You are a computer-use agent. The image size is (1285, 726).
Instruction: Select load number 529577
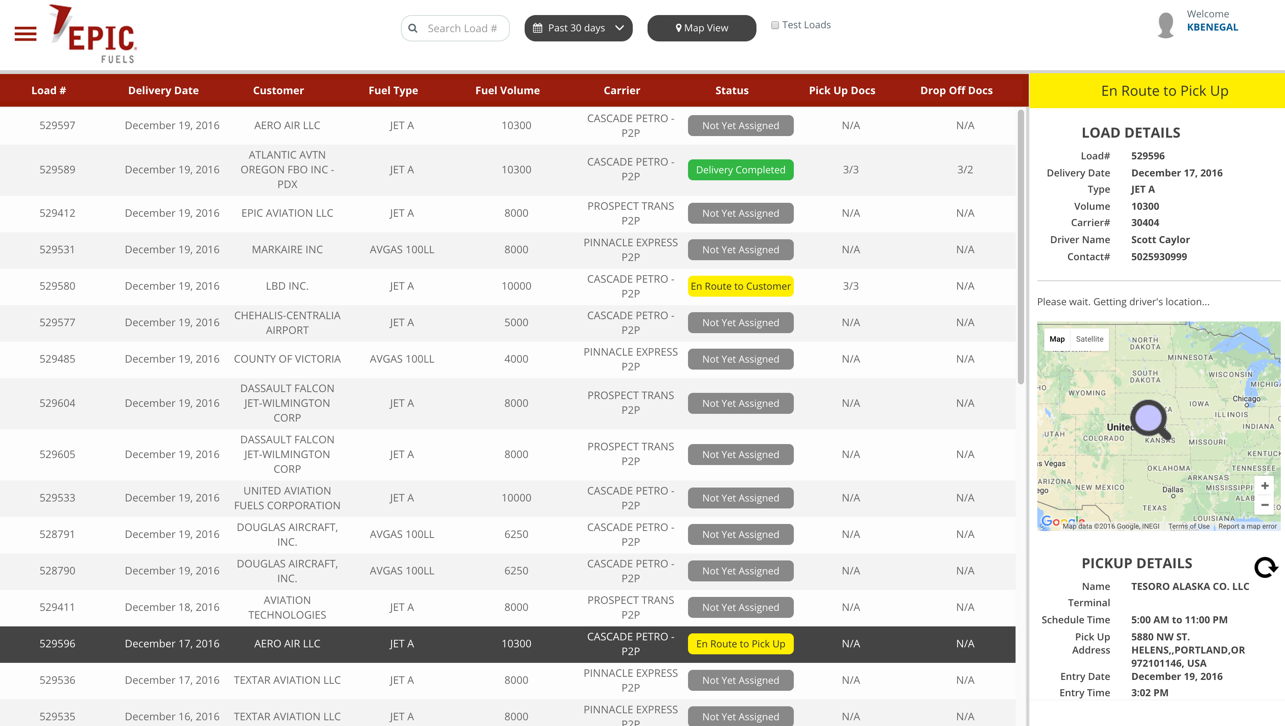click(x=57, y=323)
